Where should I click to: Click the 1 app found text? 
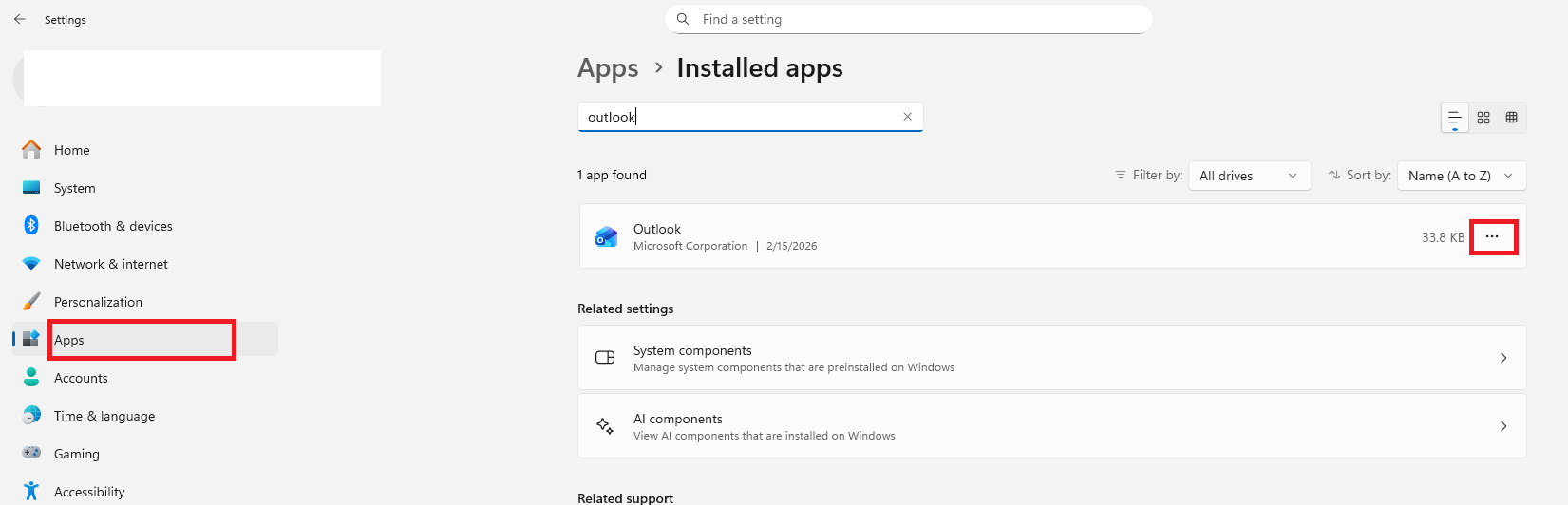612,175
